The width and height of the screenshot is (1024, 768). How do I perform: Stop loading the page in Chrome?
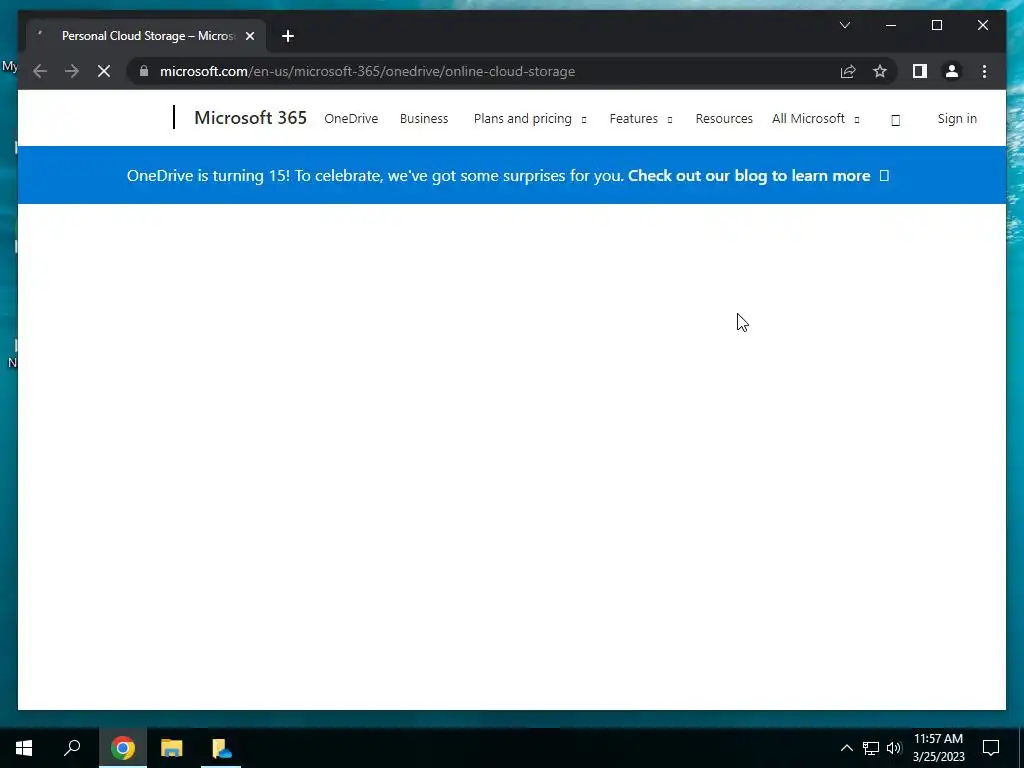104,71
